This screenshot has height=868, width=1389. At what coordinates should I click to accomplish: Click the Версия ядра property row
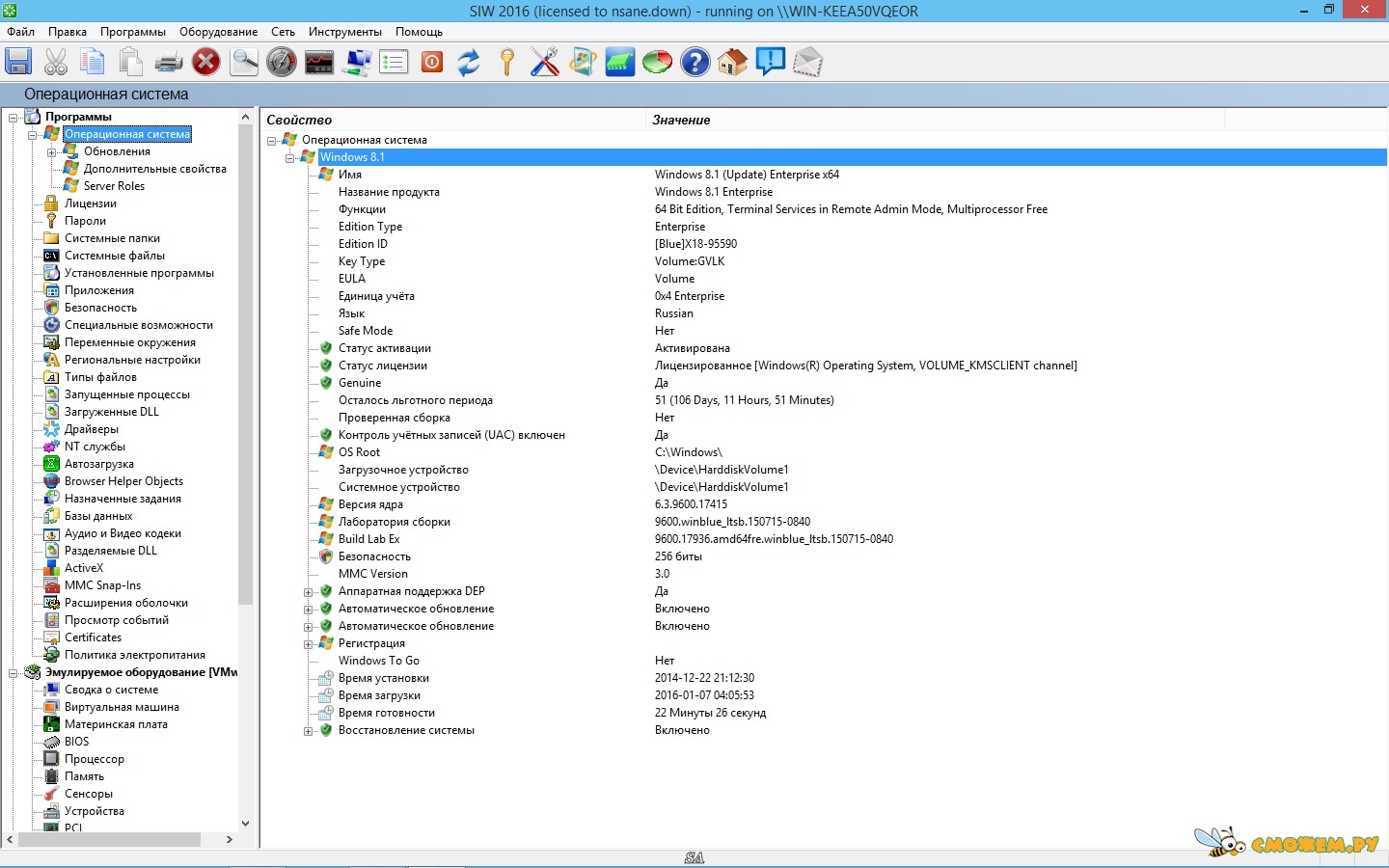[824, 504]
